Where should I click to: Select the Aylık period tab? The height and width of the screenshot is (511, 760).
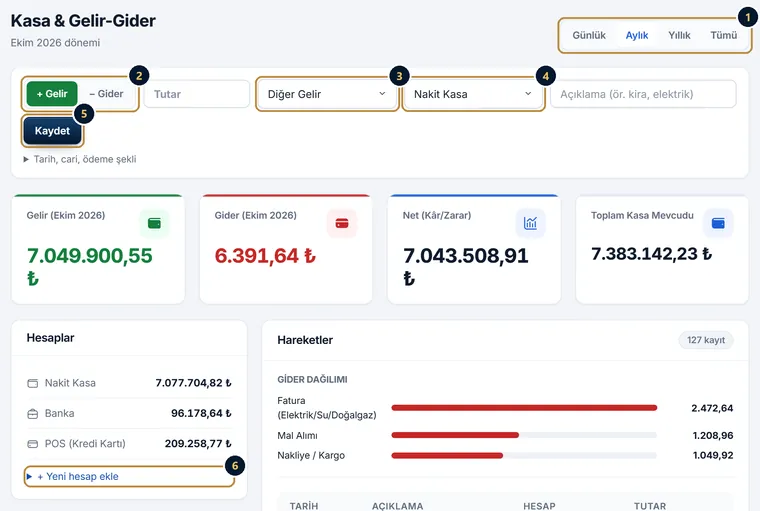[x=637, y=35]
